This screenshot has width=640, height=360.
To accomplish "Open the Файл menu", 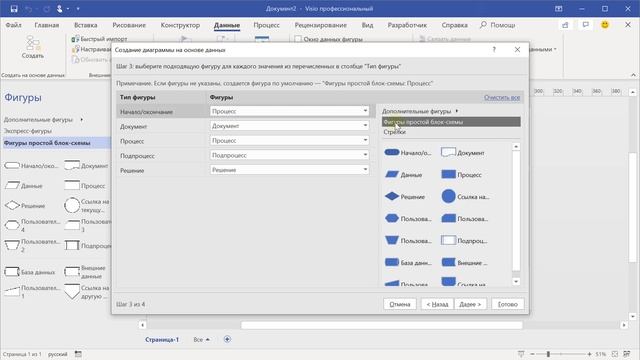I will click(13, 25).
